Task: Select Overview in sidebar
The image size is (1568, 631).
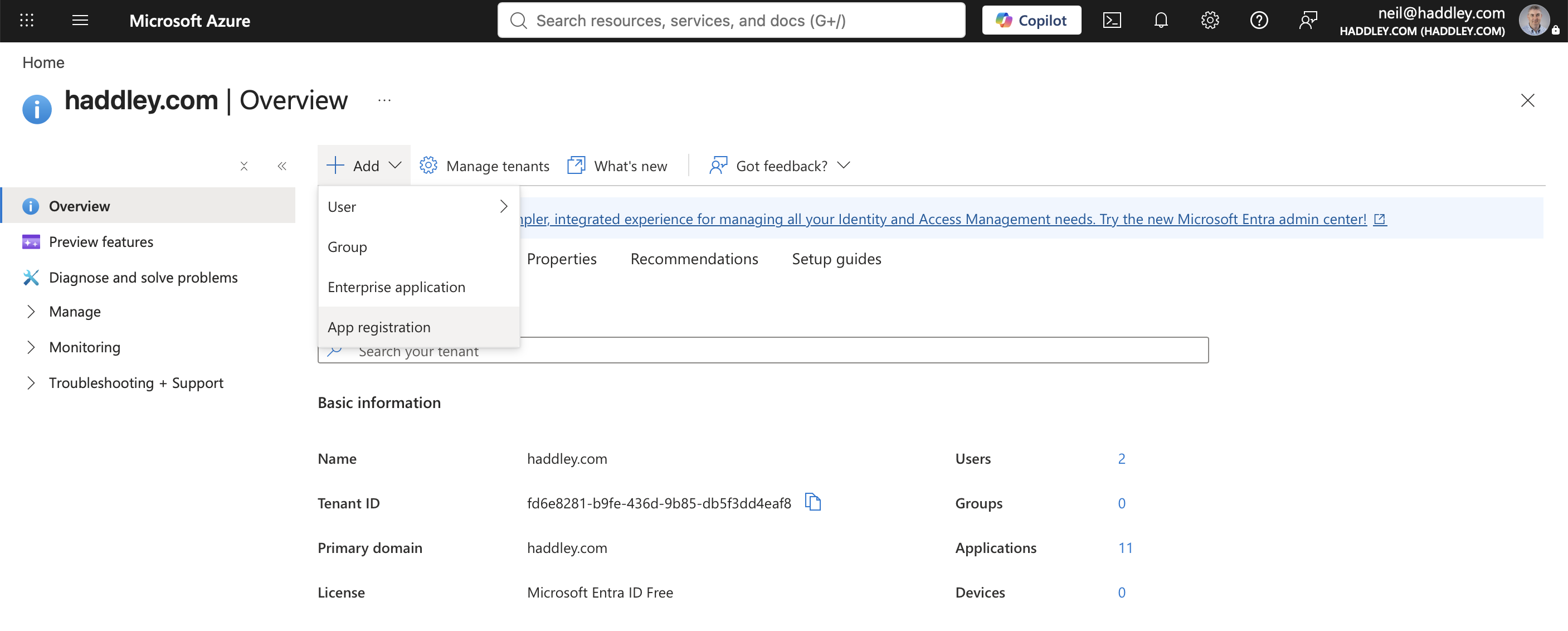Action: (x=149, y=206)
